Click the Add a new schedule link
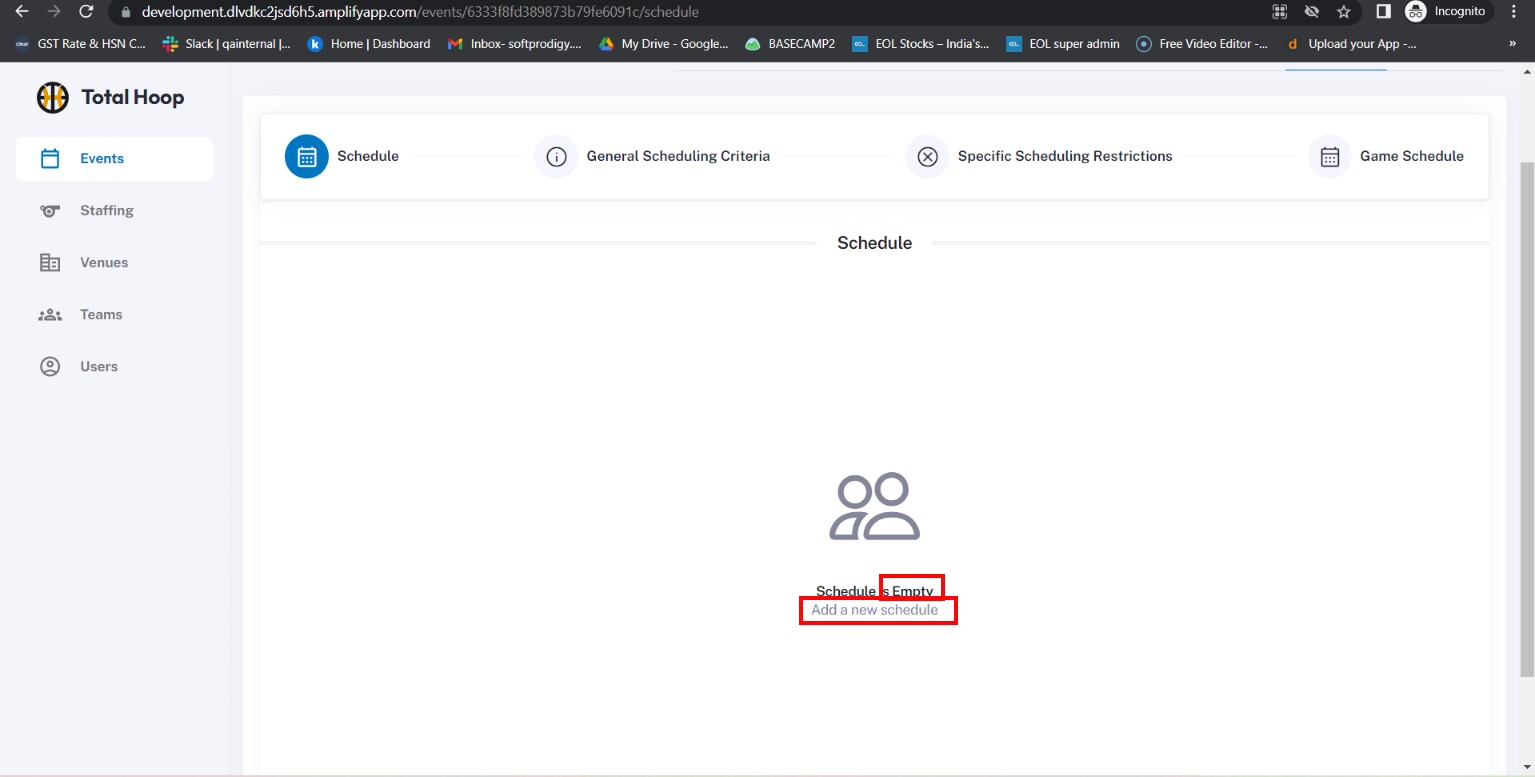 875,610
